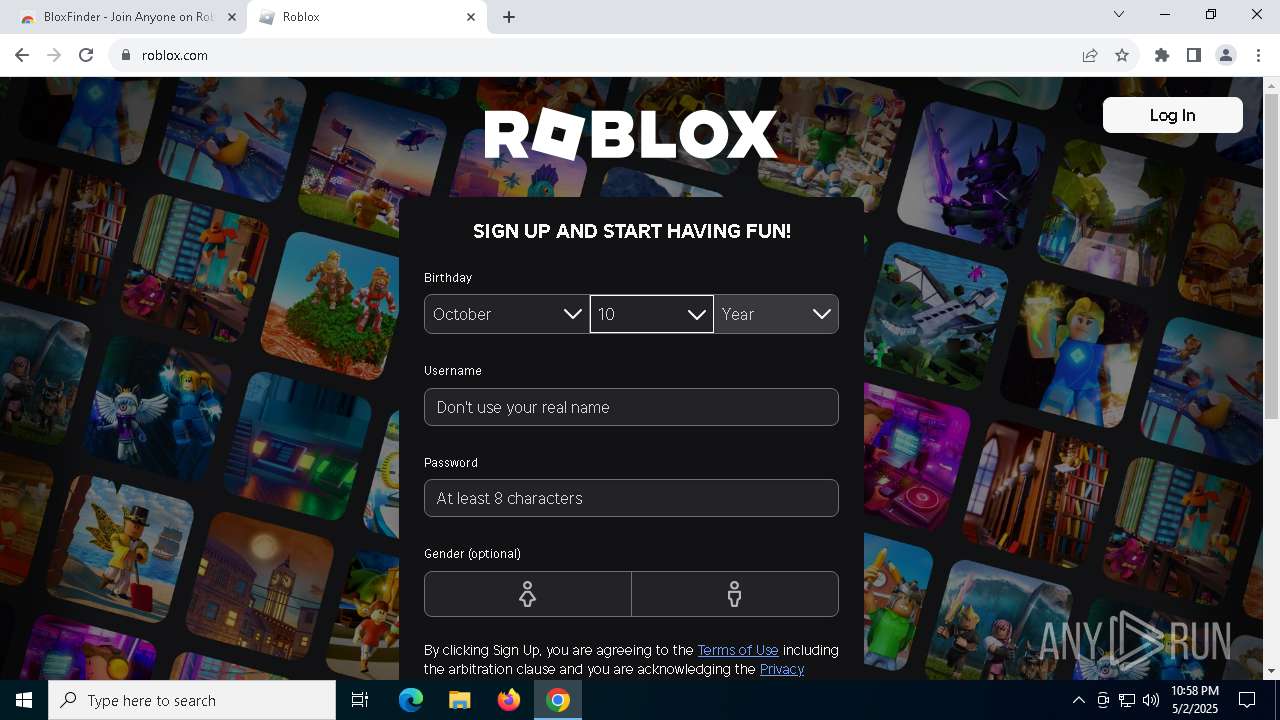1280x720 pixels.
Task: Reload the Roblox page
Action: [86, 55]
